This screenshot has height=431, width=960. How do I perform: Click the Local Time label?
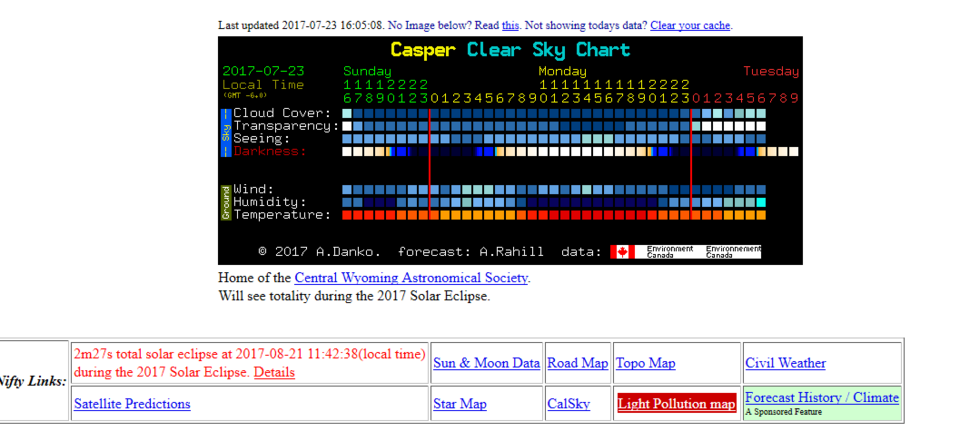click(263, 84)
